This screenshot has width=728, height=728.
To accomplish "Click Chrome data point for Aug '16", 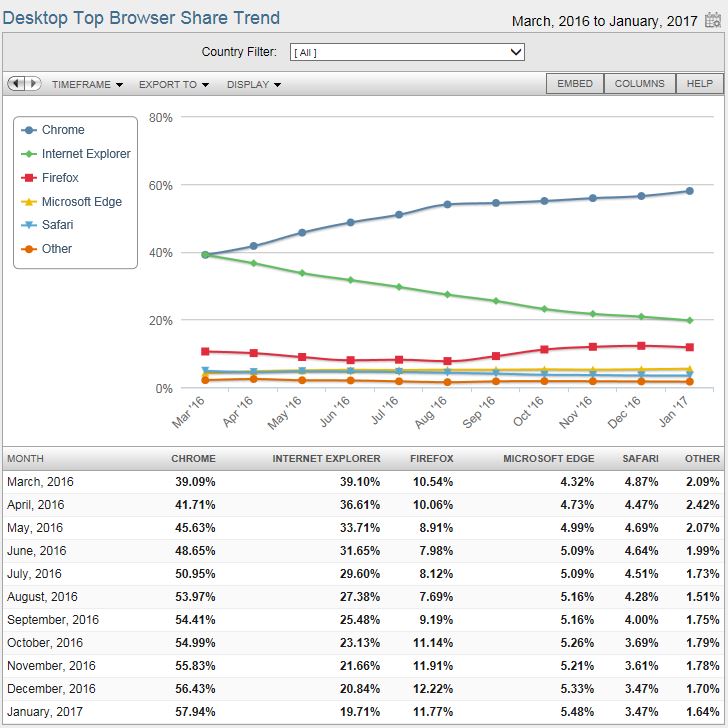I will coord(447,205).
